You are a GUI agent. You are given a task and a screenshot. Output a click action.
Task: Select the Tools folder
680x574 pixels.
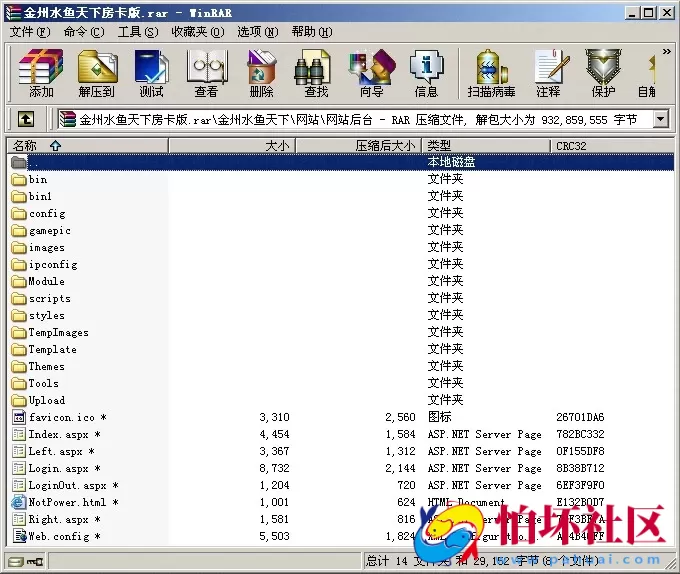[x=35, y=383]
